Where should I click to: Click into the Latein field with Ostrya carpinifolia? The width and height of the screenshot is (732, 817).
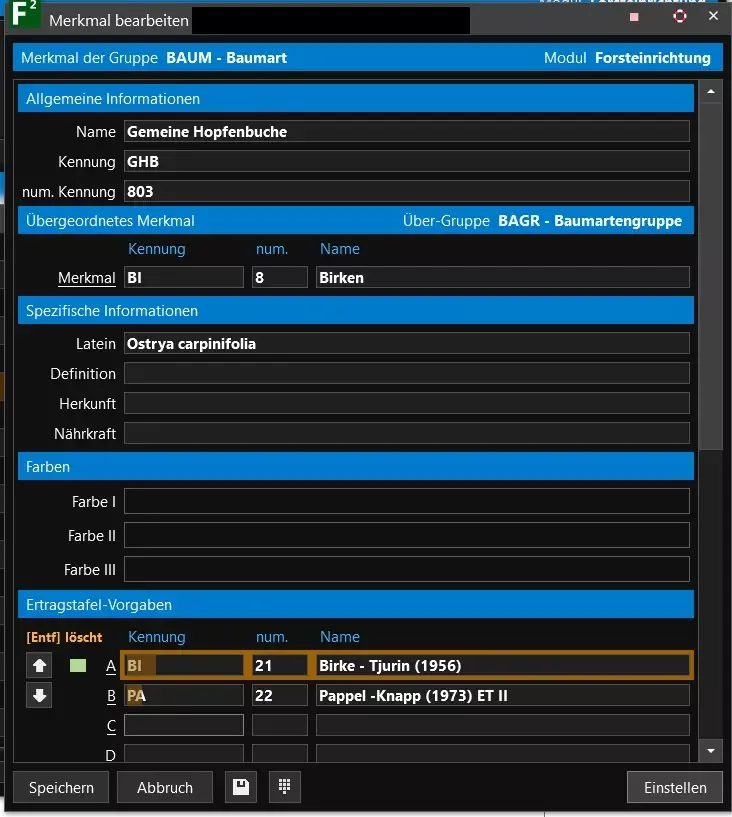(406, 344)
